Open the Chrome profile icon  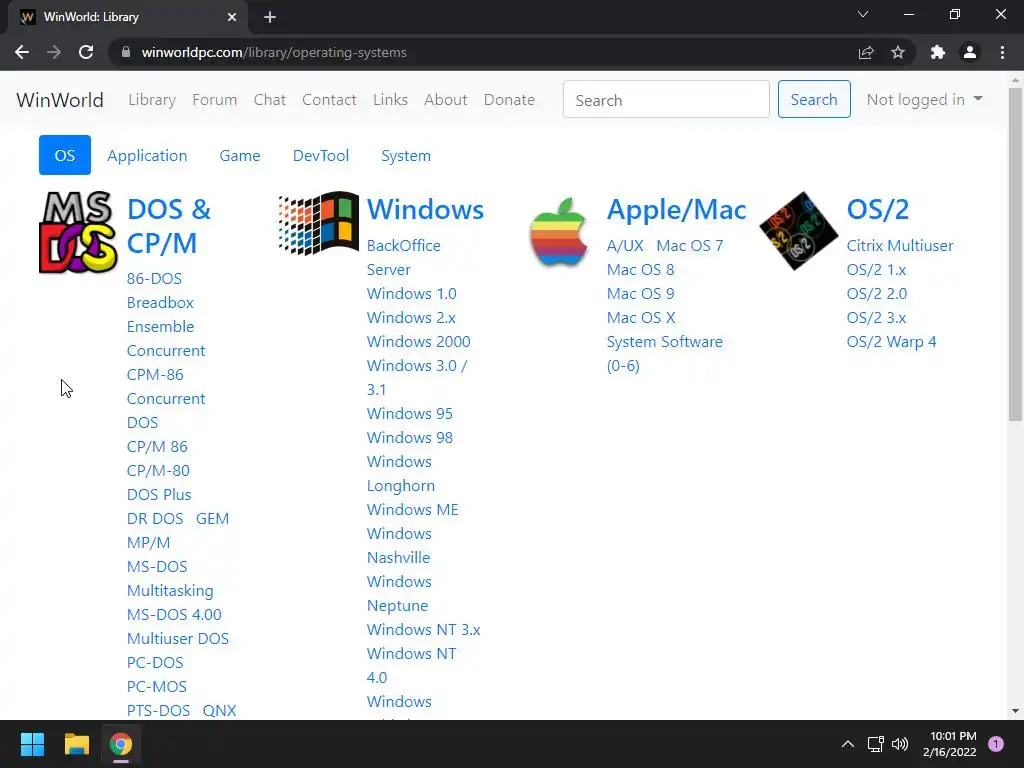[970, 52]
